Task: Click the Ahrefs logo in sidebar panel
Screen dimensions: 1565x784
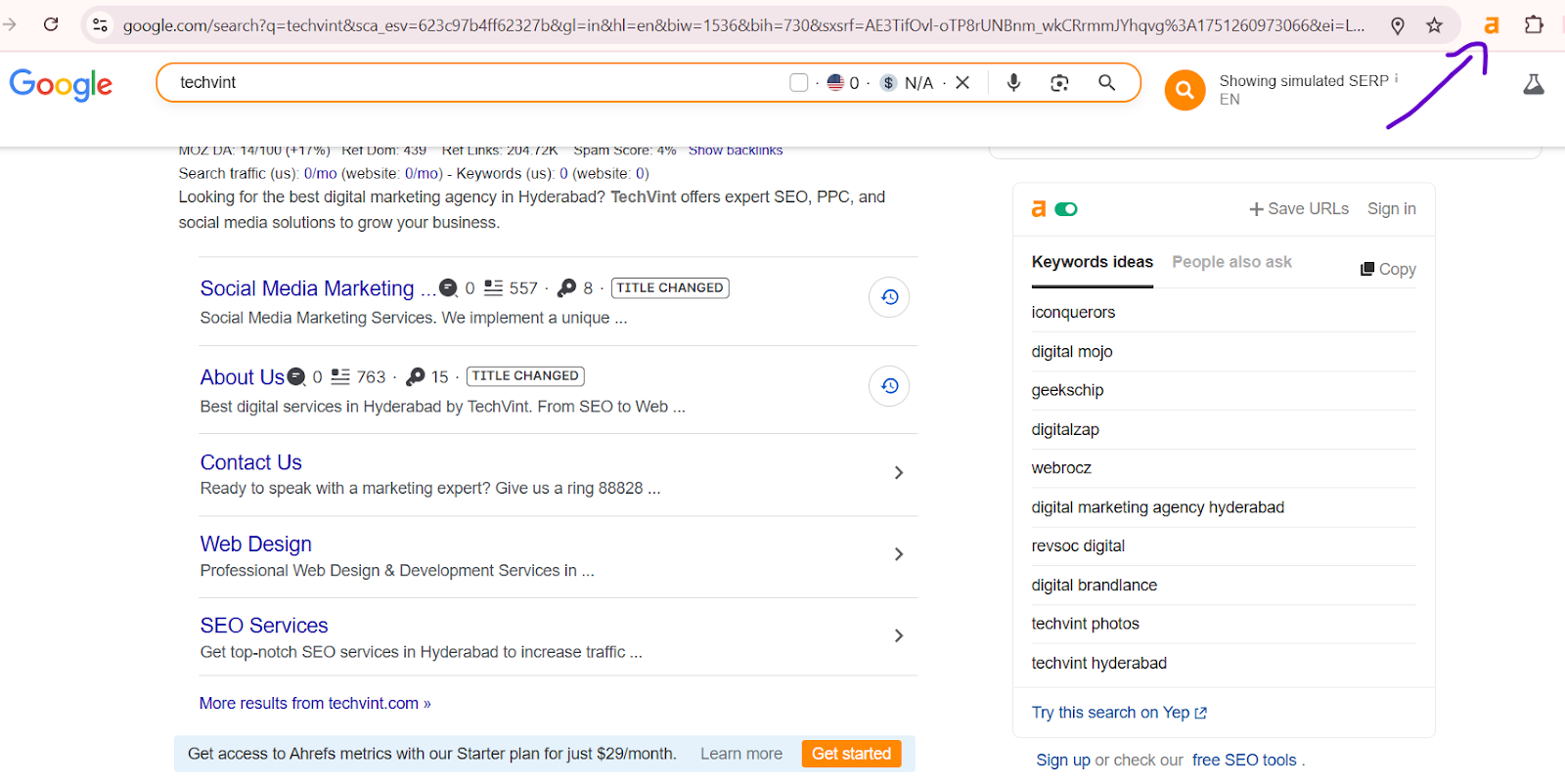Action: [1039, 209]
